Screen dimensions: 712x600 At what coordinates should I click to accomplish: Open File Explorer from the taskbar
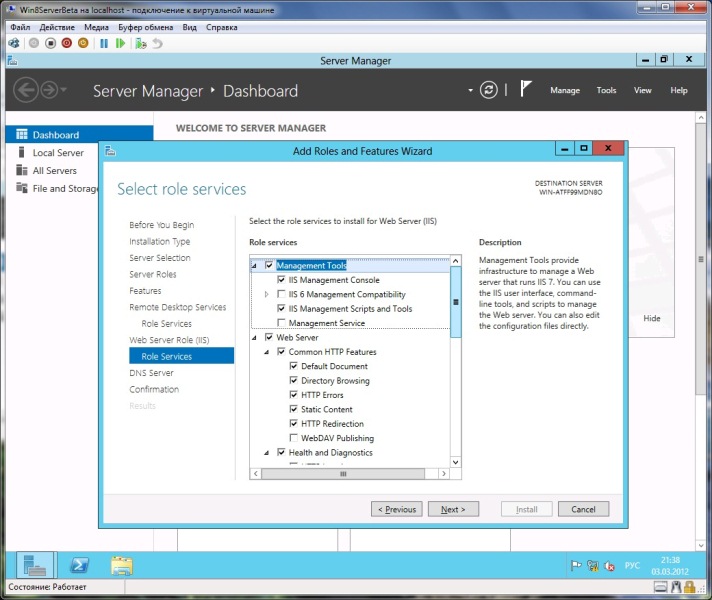(x=121, y=565)
